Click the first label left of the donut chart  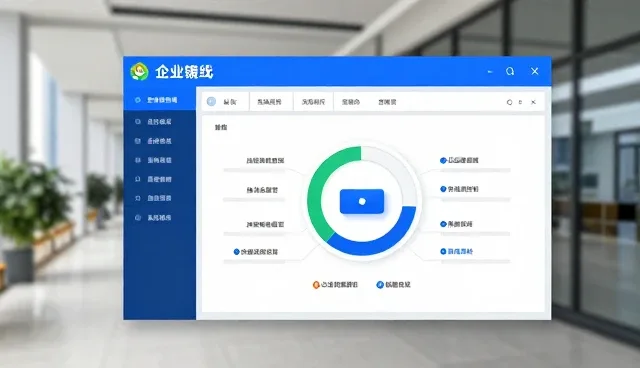(265, 160)
